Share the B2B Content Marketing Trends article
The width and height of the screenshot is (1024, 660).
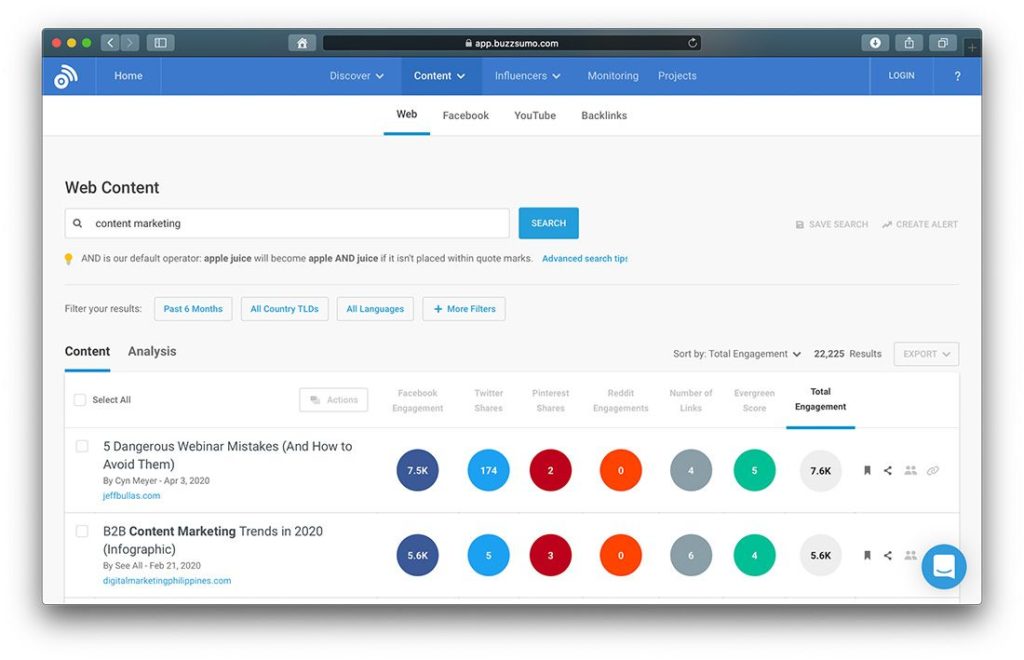click(x=888, y=556)
